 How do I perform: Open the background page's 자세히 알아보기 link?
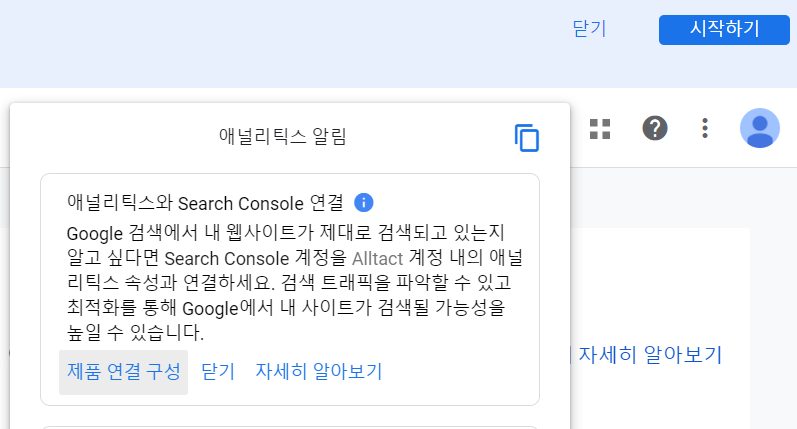click(650, 355)
